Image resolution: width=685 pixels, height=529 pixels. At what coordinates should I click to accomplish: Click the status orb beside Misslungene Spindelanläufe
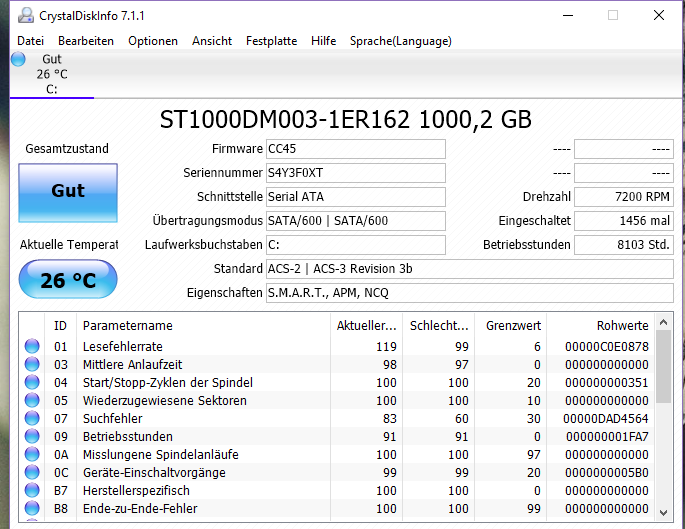click(x=32, y=454)
